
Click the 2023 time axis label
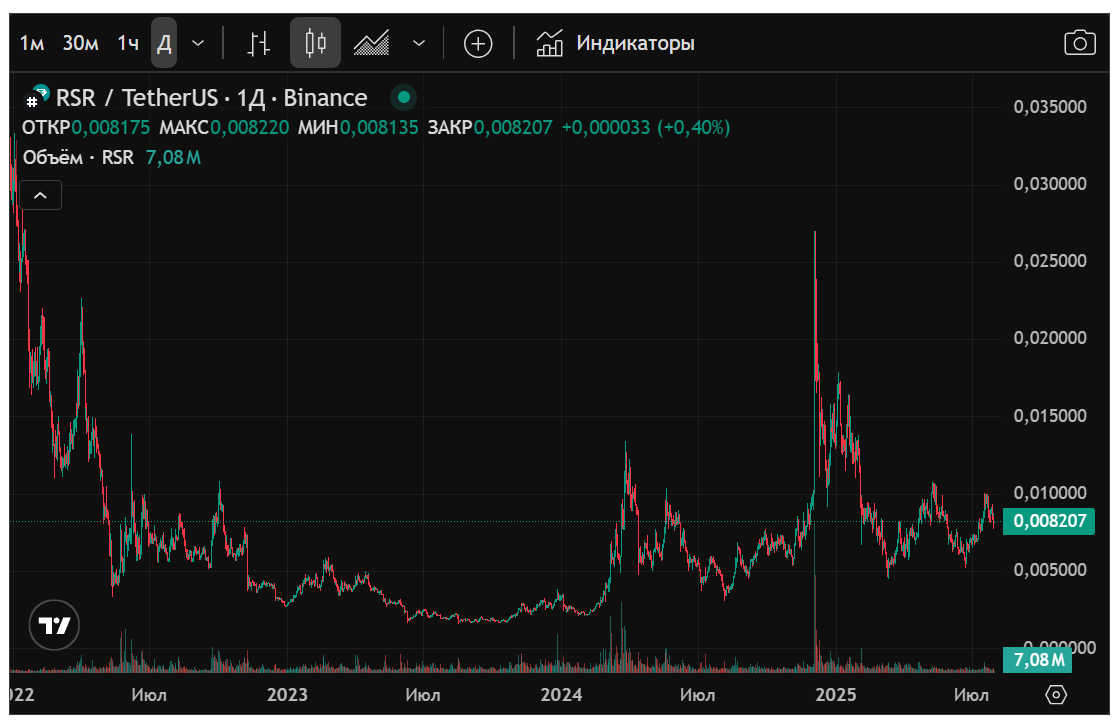point(287,695)
